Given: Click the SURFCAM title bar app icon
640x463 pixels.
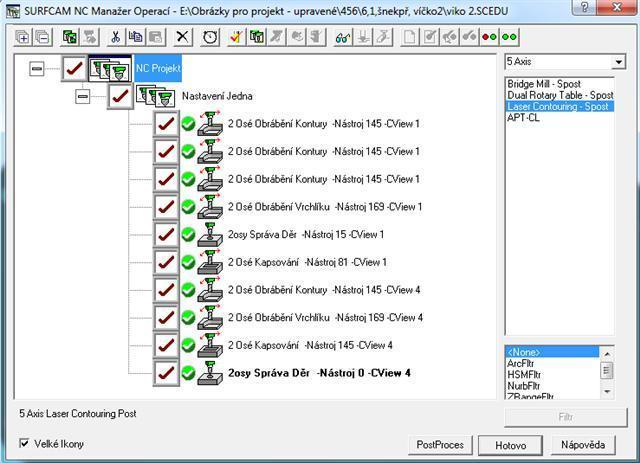Looking at the screenshot, I should point(13,11).
